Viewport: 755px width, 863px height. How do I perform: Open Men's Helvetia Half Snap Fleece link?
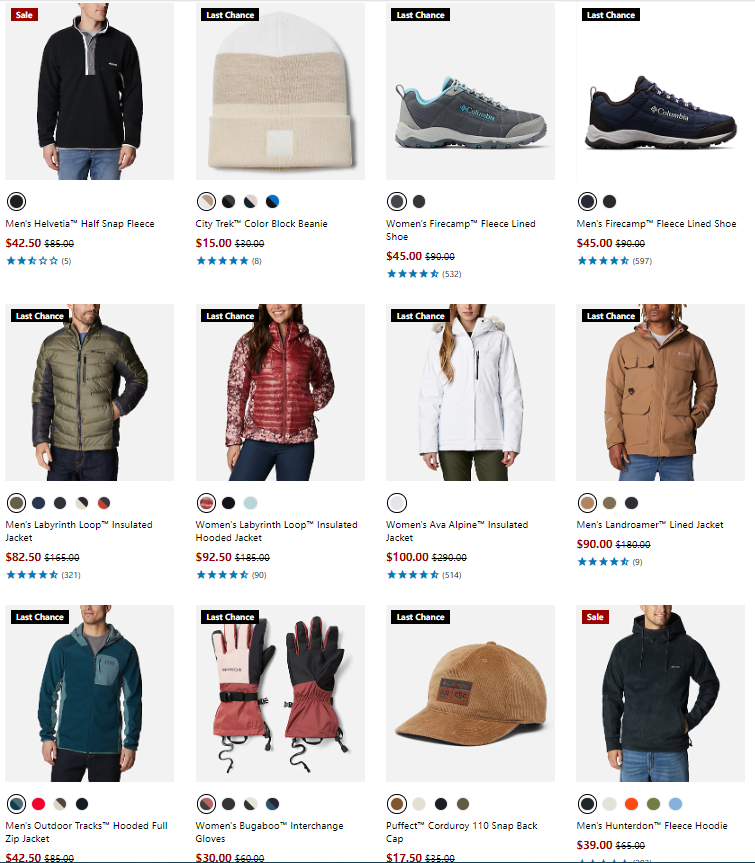tap(80, 224)
